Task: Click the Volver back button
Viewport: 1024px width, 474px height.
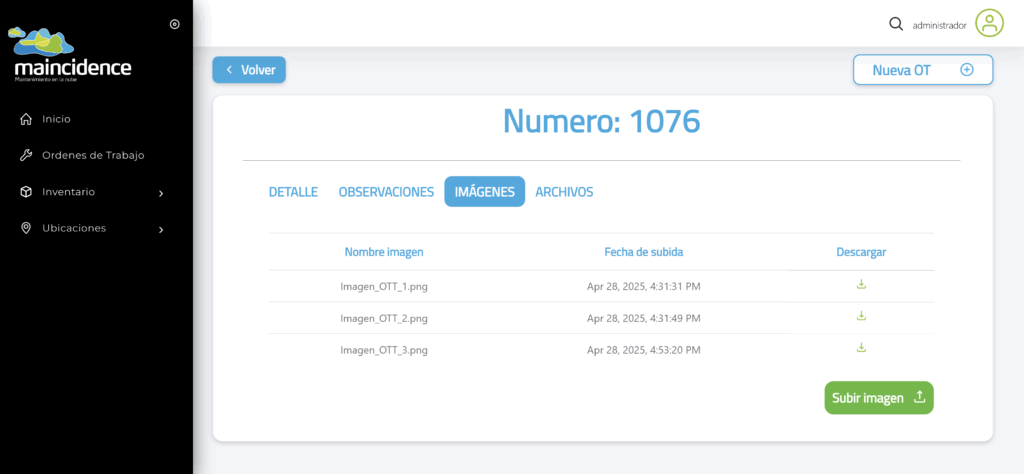Action: point(249,70)
